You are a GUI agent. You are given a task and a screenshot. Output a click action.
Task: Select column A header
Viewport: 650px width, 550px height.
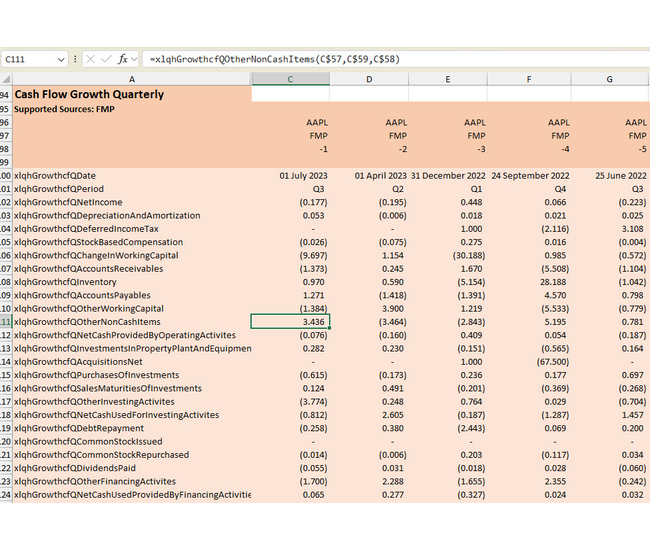click(132, 79)
